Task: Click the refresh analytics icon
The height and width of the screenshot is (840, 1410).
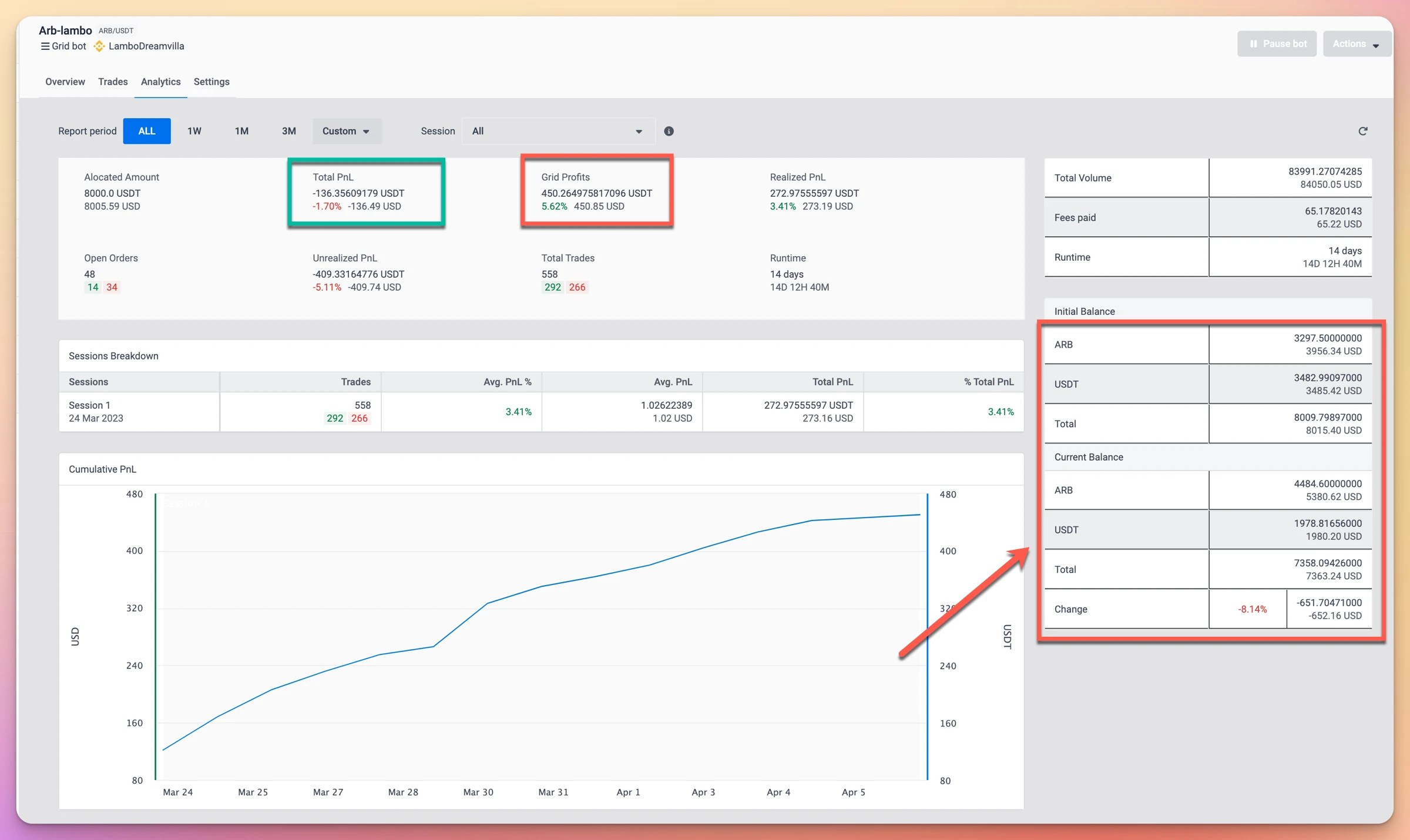Action: (1362, 131)
